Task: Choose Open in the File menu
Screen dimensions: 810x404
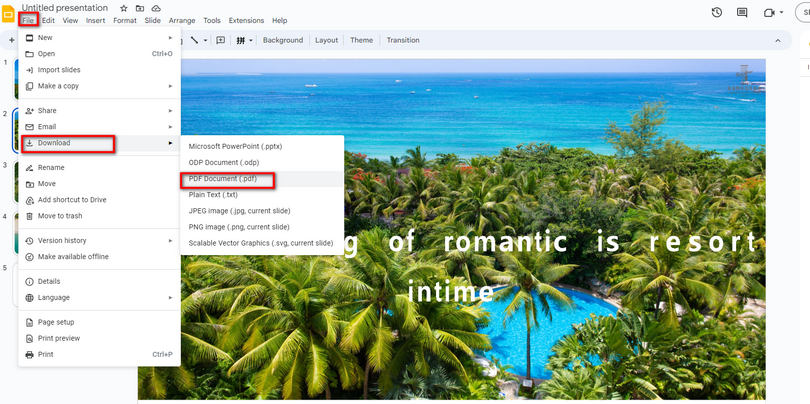Action: (99, 54)
